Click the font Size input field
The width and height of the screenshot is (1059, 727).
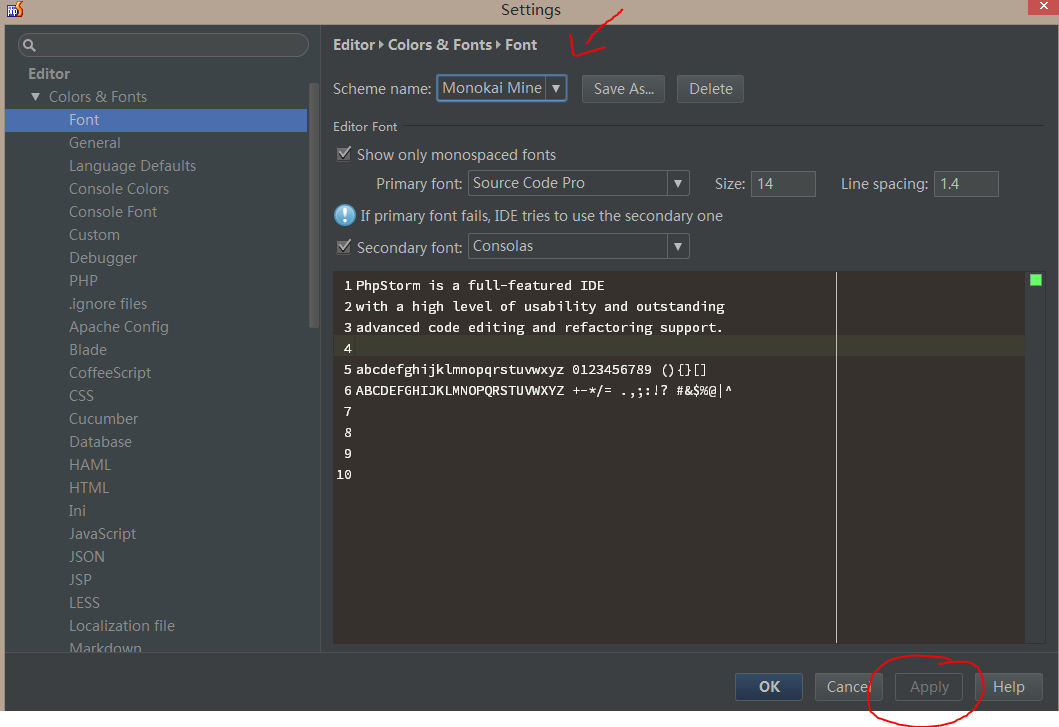783,184
